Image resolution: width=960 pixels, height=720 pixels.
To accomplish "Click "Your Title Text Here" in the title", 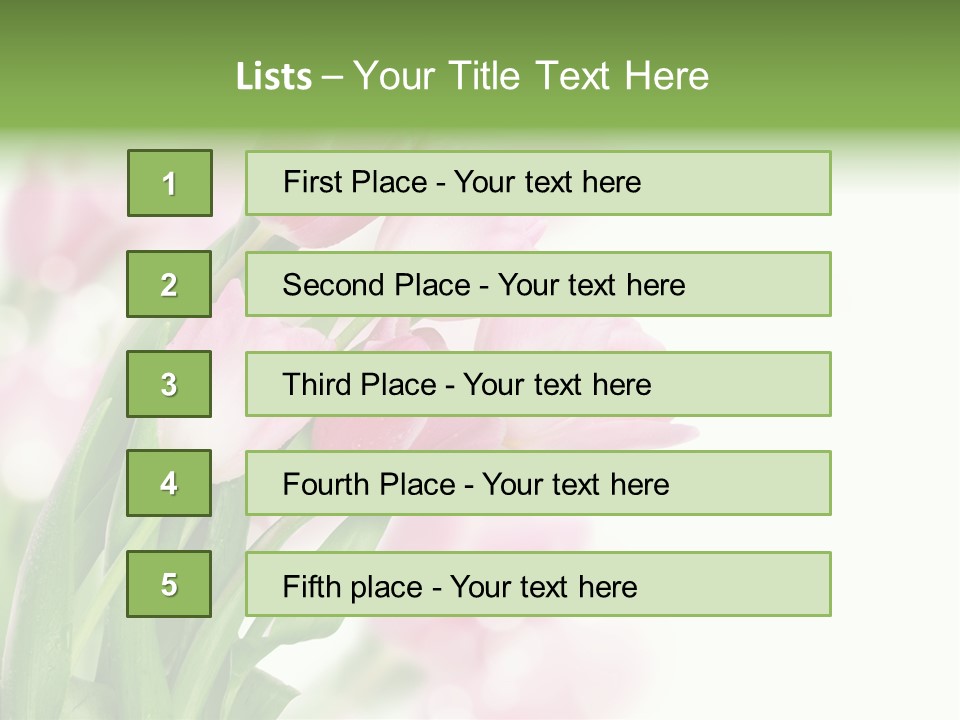I will pyautogui.click(x=531, y=76).
